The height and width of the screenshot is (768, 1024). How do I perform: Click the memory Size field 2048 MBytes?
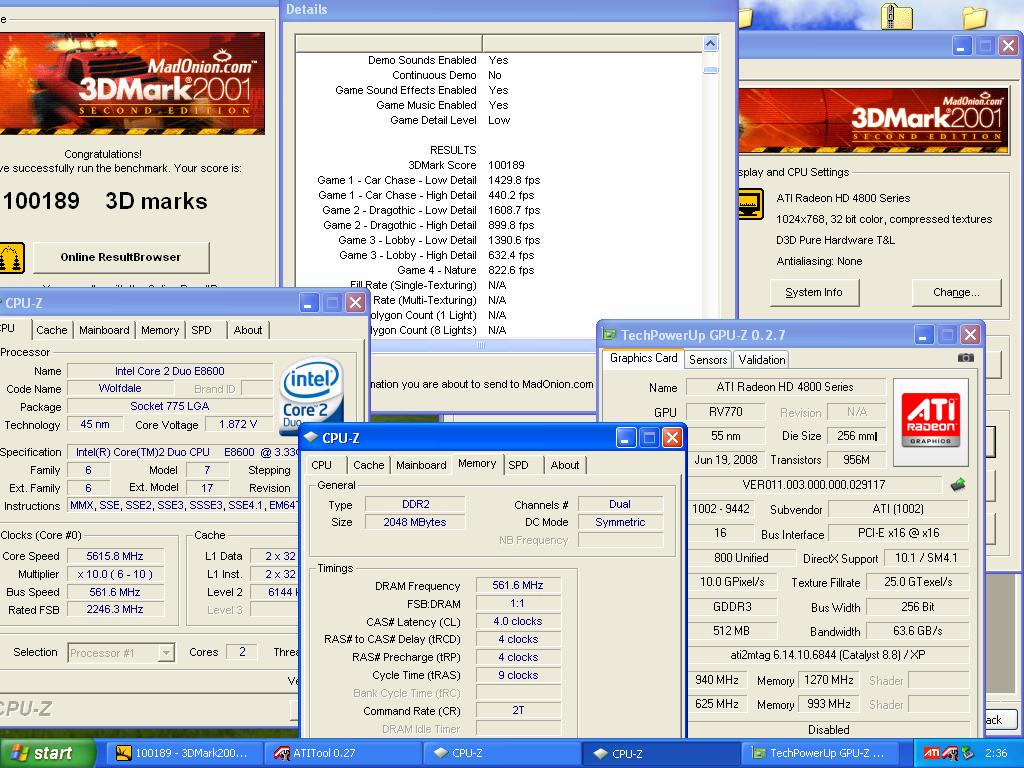click(x=415, y=522)
